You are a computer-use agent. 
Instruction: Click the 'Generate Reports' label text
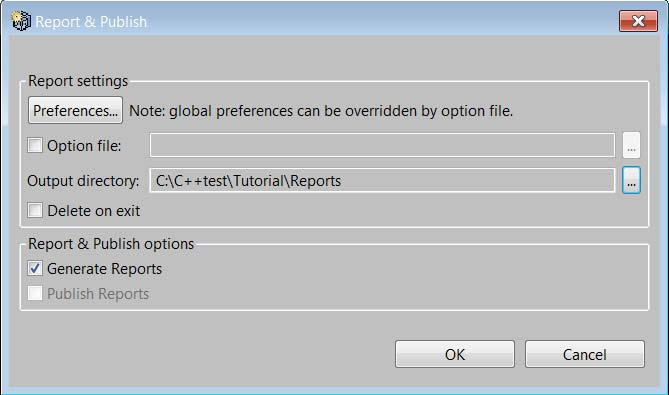pos(105,269)
